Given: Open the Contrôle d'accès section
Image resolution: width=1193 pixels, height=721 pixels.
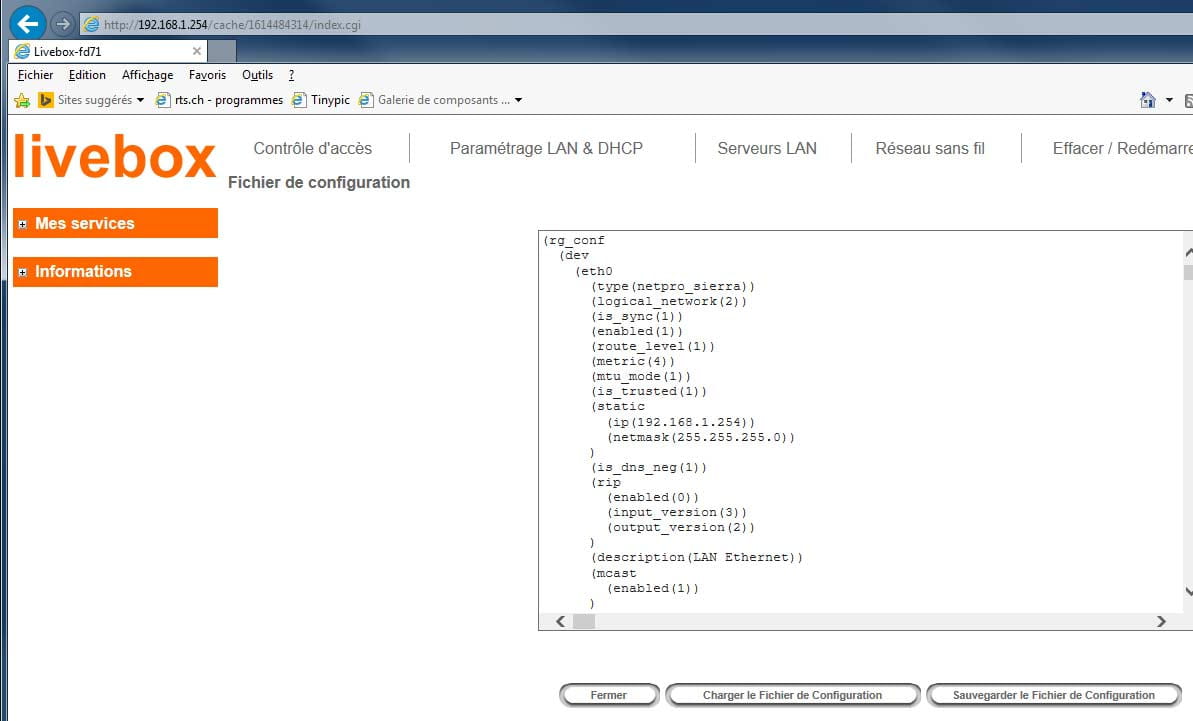Looking at the screenshot, I should point(313,148).
